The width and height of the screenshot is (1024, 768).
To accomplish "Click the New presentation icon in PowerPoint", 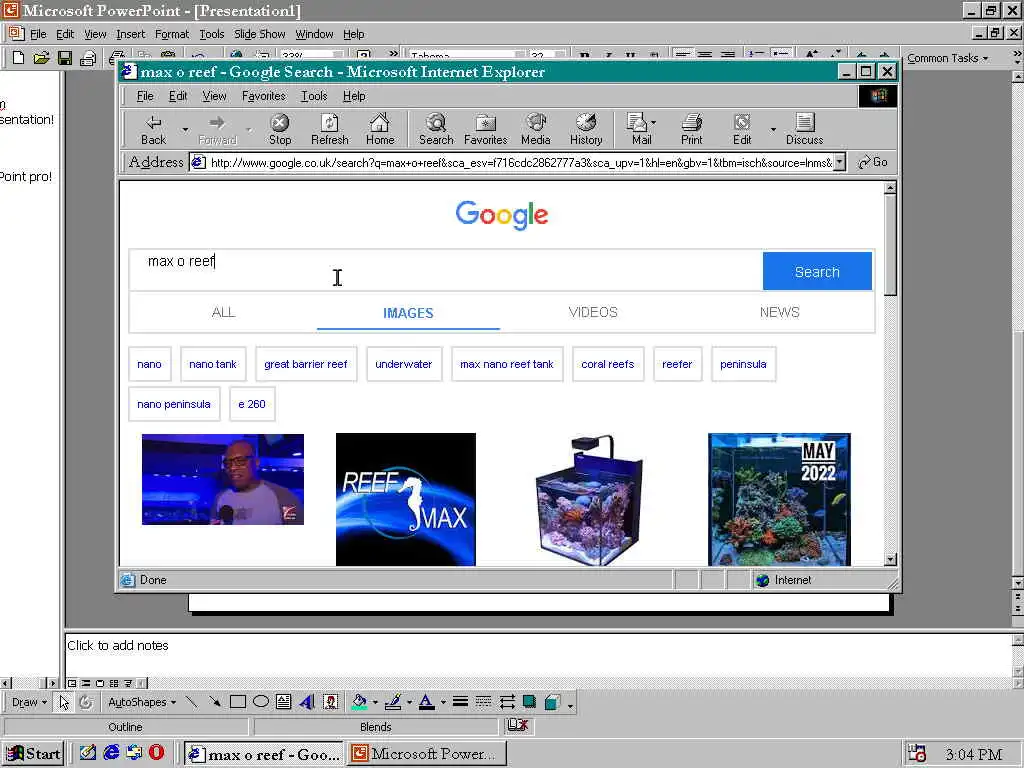I will point(18,58).
